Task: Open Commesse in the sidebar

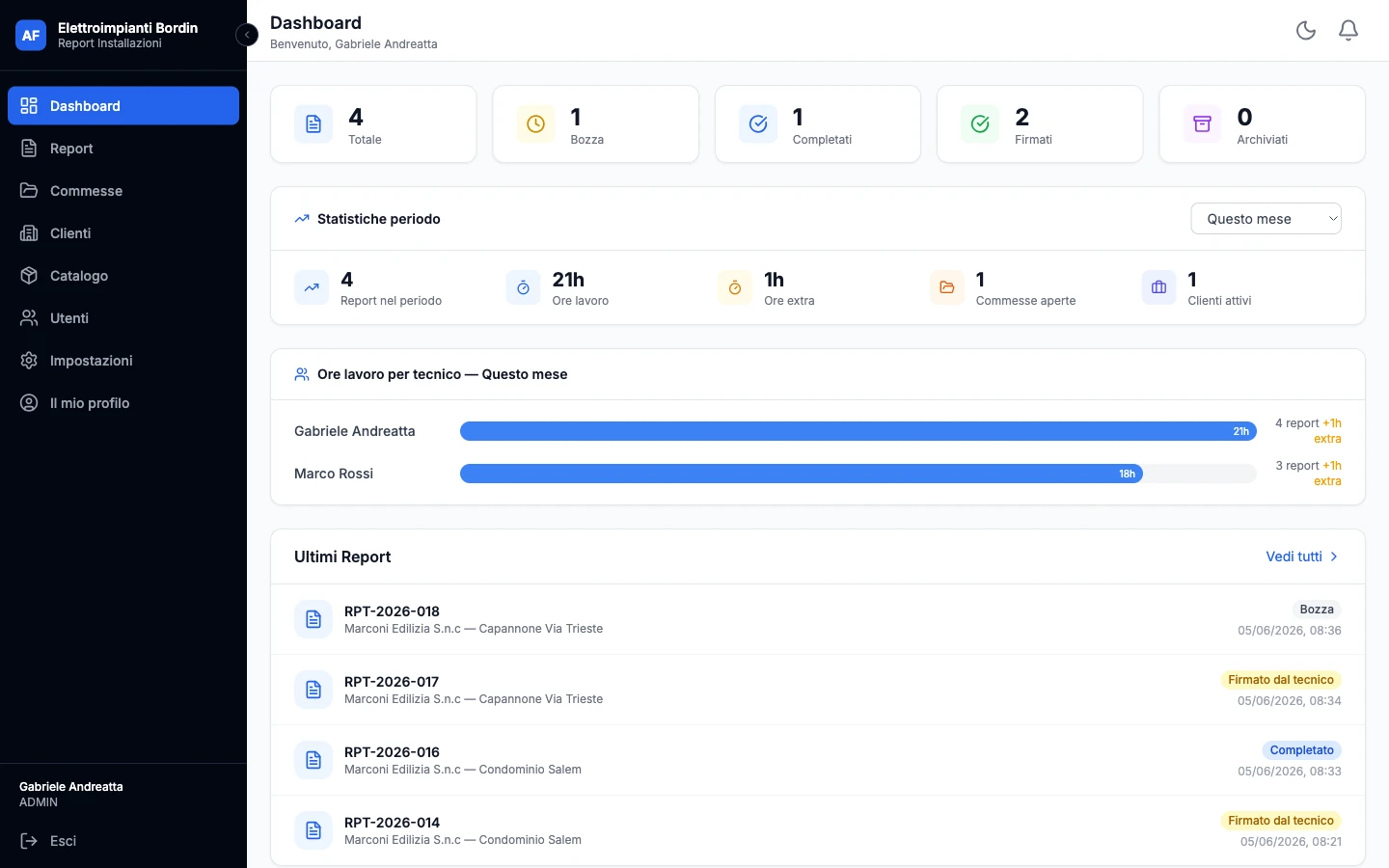Action: click(123, 191)
